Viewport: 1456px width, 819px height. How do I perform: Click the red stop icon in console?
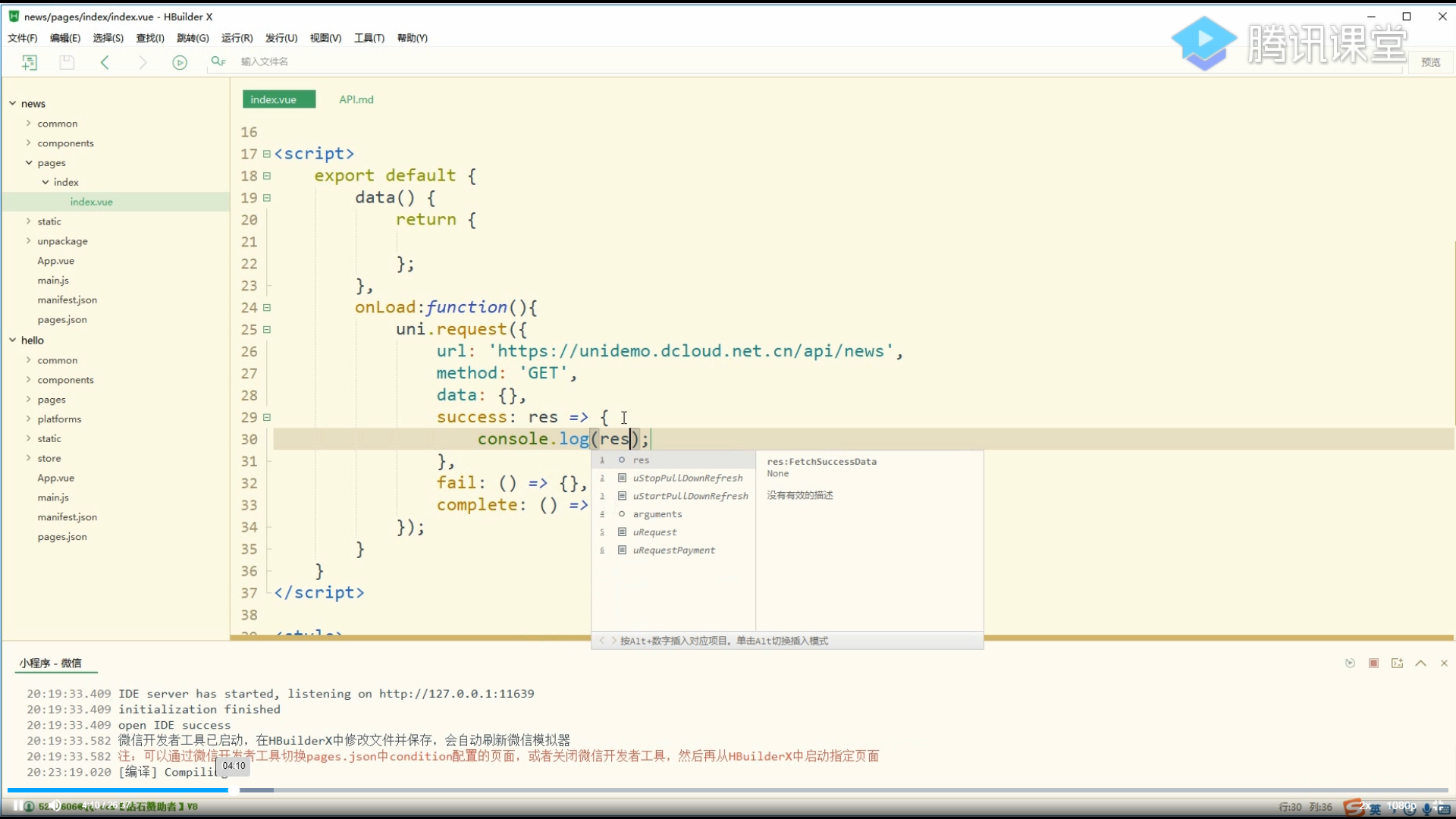[x=1373, y=663]
